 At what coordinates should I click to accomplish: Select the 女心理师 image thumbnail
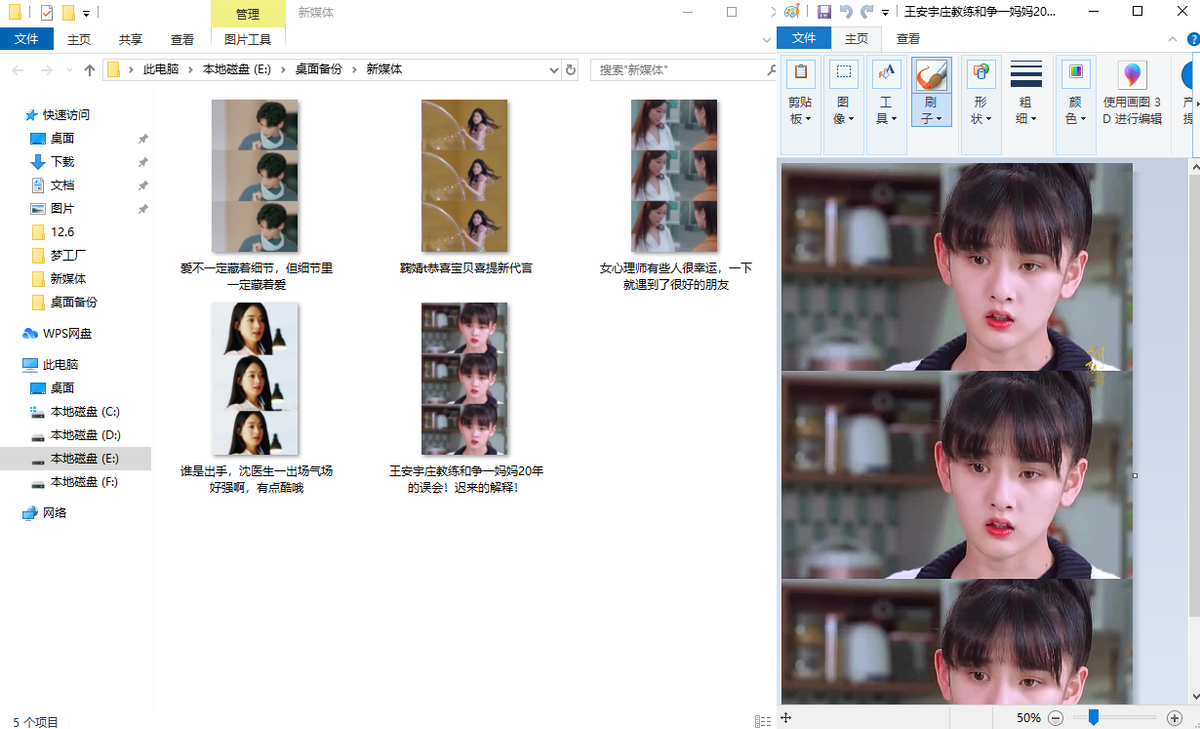click(x=674, y=176)
